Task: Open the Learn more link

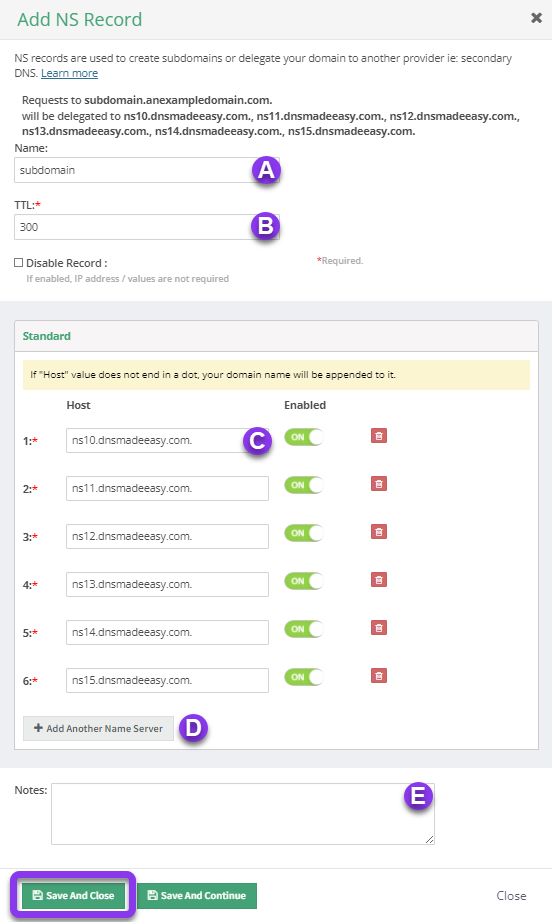Action: (69, 73)
